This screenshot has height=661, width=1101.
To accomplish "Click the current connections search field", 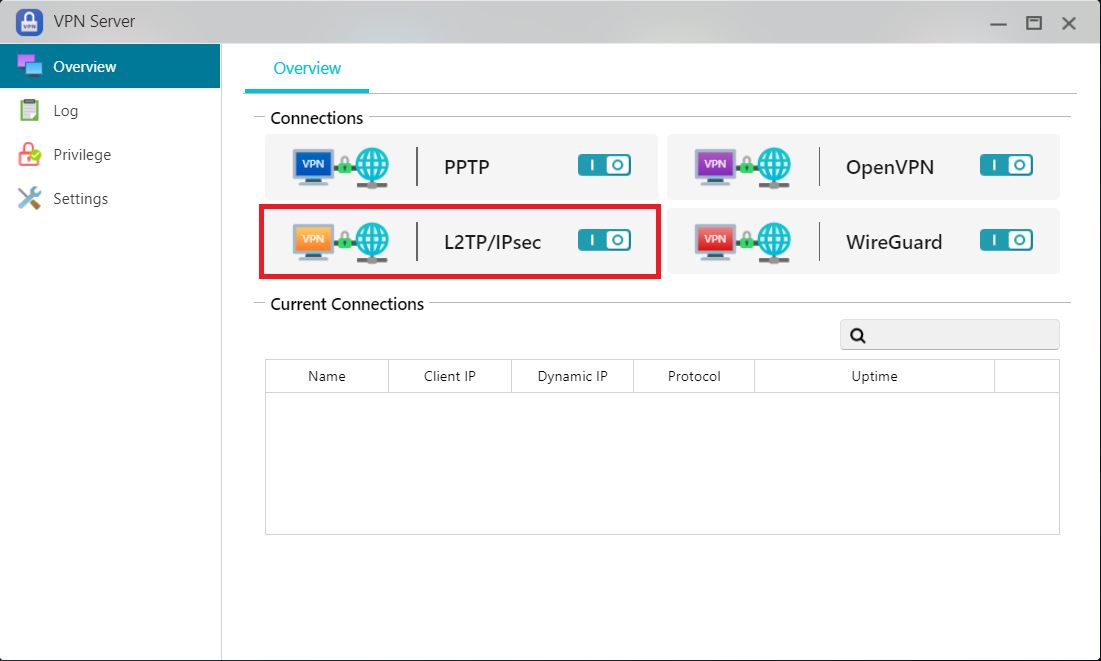I will [x=949, y=335].
